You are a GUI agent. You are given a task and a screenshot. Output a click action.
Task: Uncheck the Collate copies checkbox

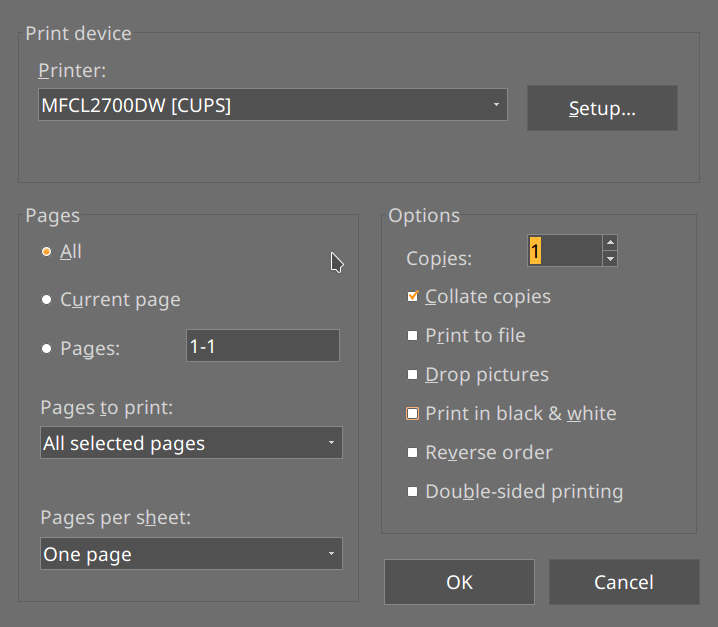(x=412, y=297)
